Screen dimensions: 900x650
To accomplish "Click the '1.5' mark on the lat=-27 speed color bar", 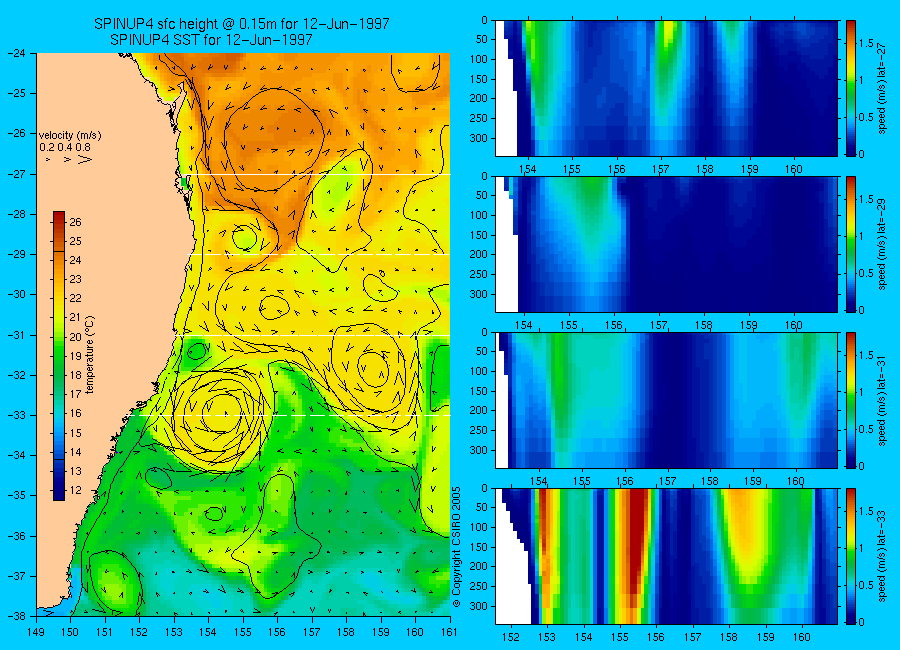I will pyautogui.click(x=866, y=44).
